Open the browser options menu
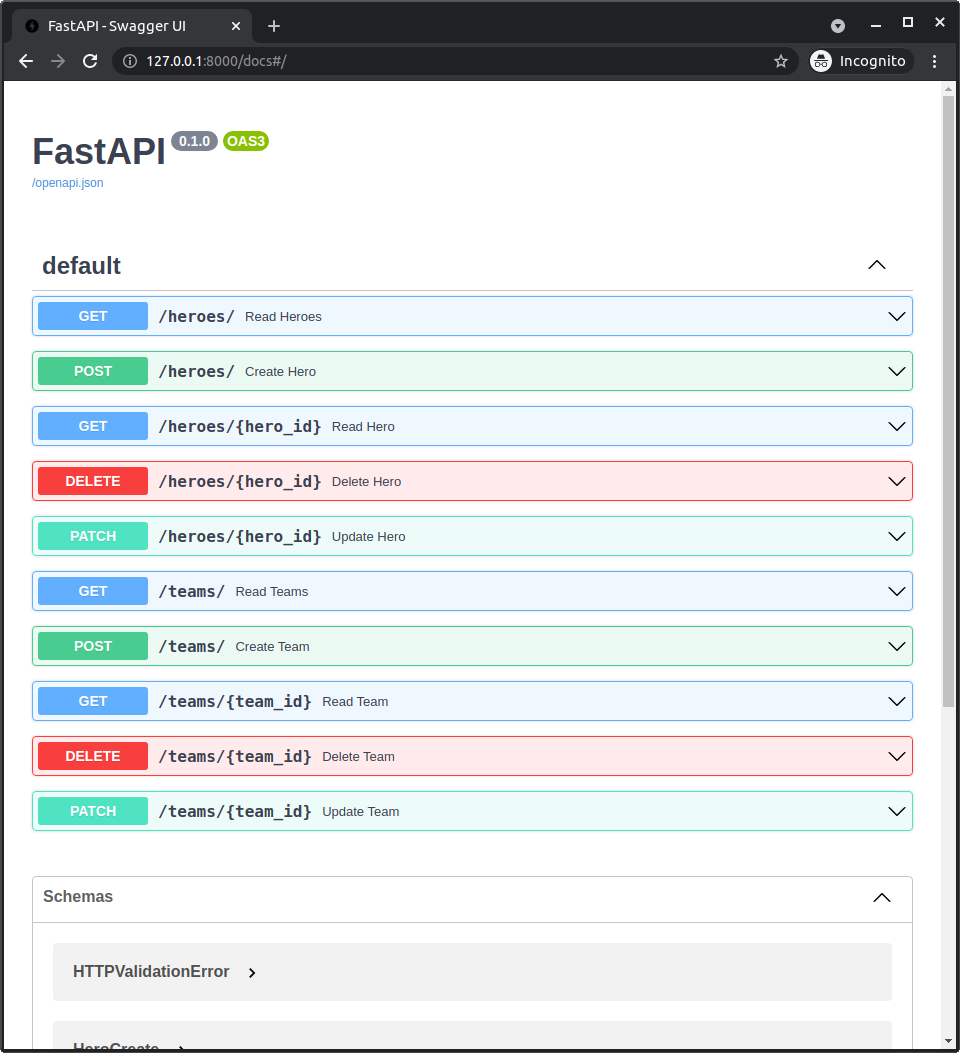This screenshot has width=960, height=1053. point(934,61)
